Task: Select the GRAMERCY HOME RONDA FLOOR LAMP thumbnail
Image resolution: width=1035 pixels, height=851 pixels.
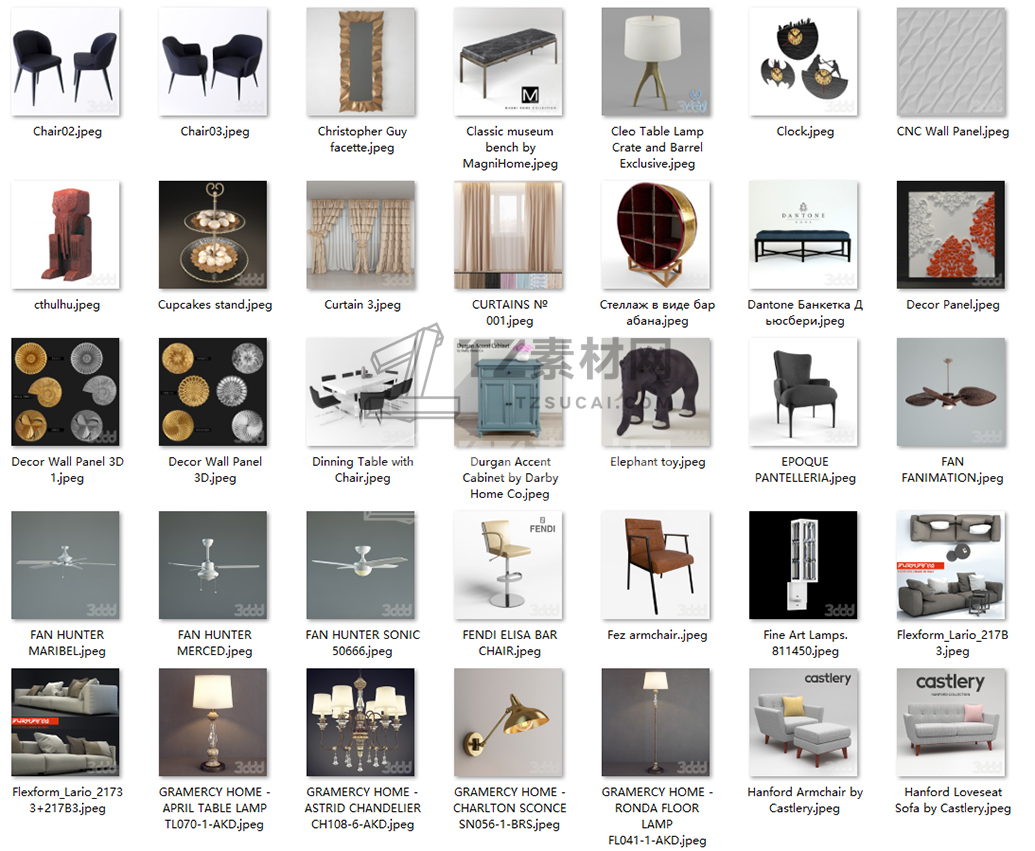Action: point(655,722)
